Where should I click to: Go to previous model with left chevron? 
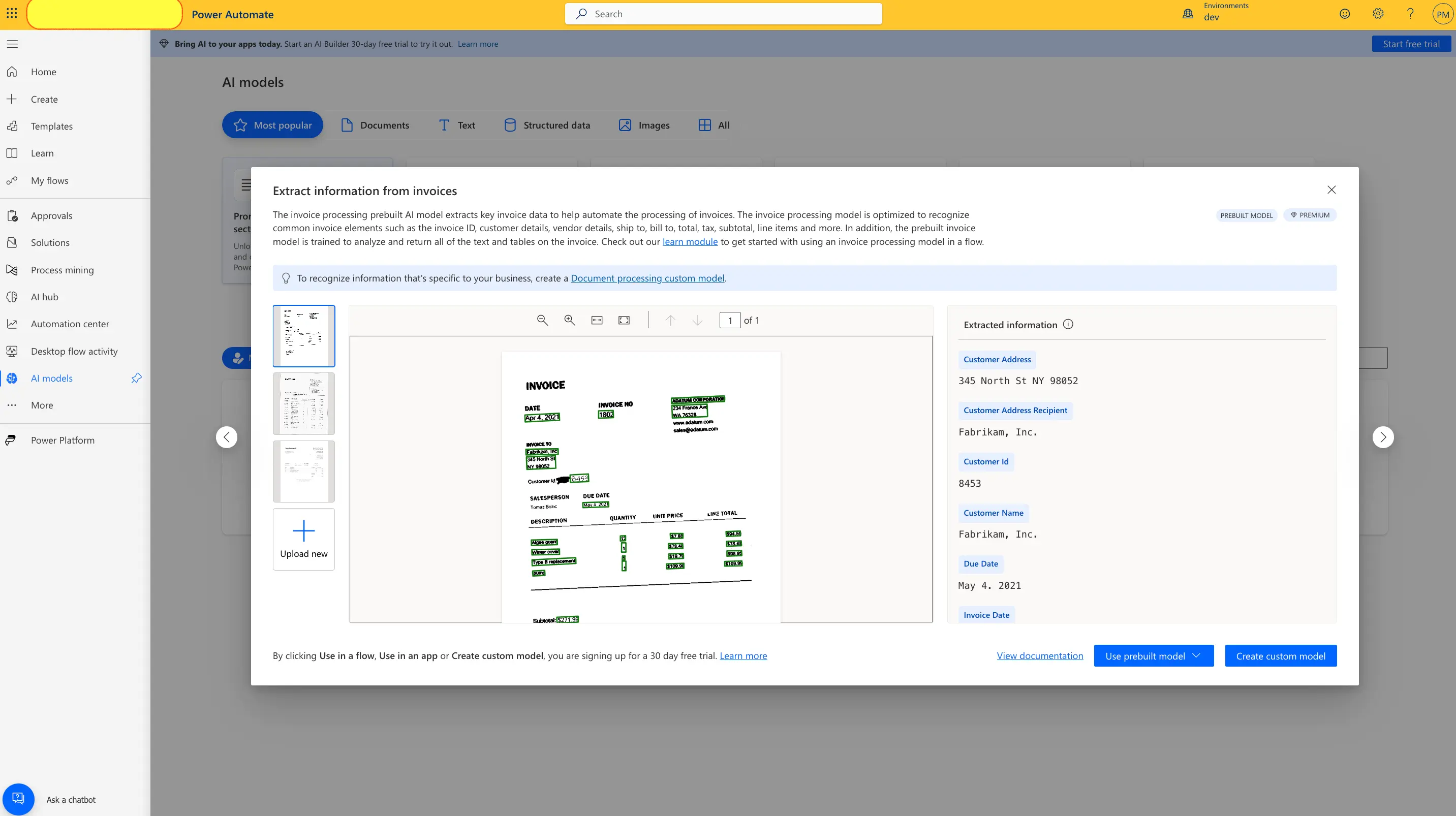point(227,437)
